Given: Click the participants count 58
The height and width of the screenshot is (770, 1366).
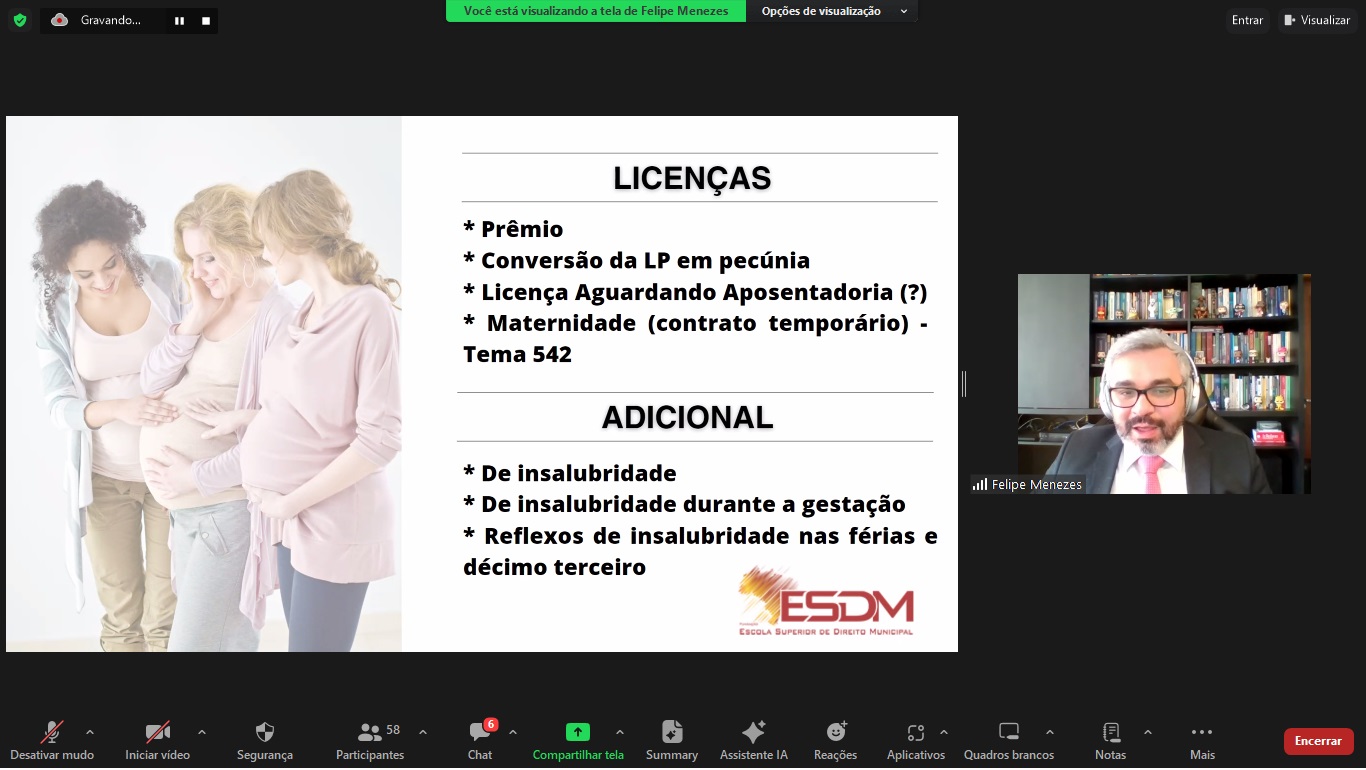Looking at the screenshot, I should [393, 730].
